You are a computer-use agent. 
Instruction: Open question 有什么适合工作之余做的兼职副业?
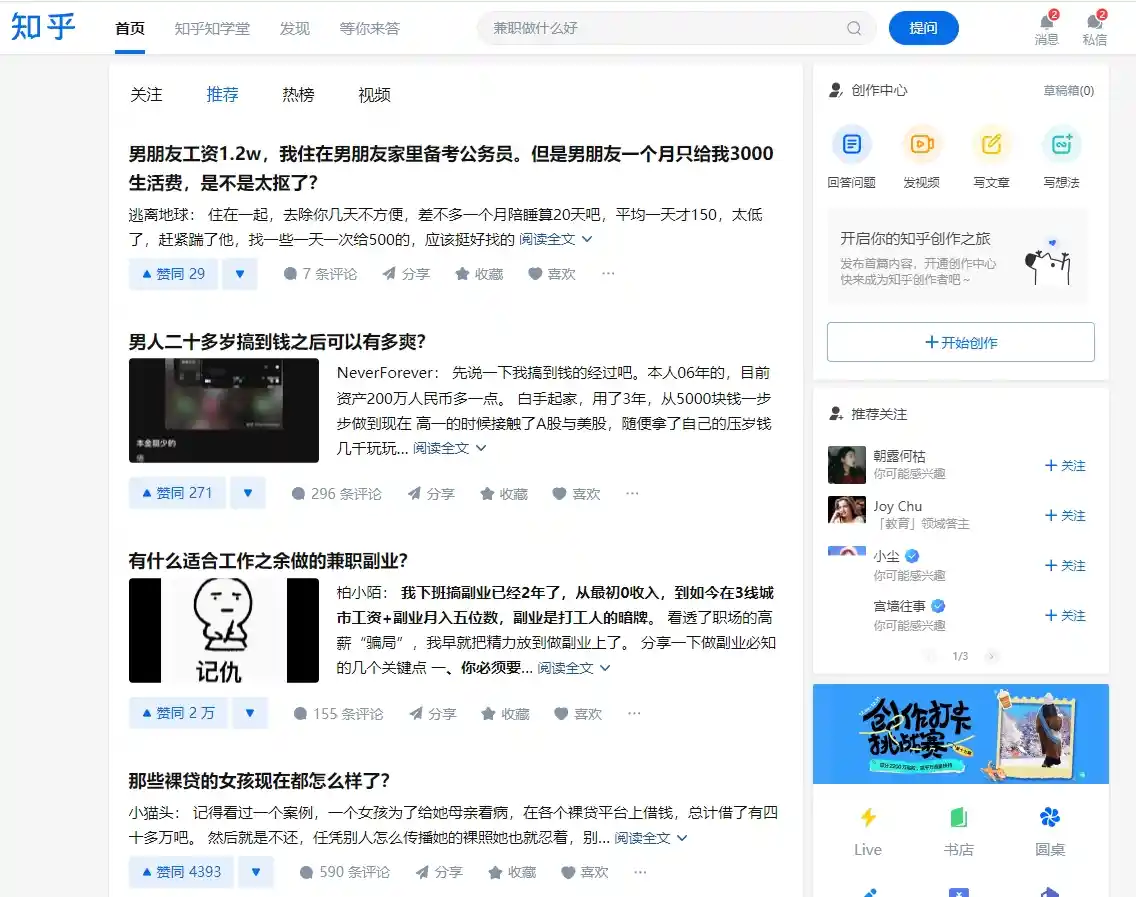pyautogui.click(x=268, y=560)
